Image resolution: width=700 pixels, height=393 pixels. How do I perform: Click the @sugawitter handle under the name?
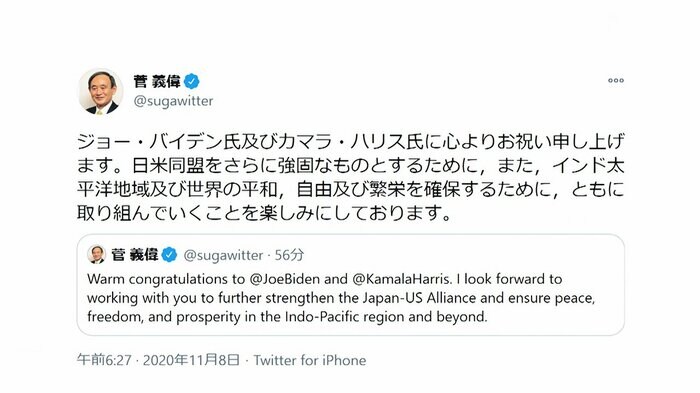tap(173, 101)
